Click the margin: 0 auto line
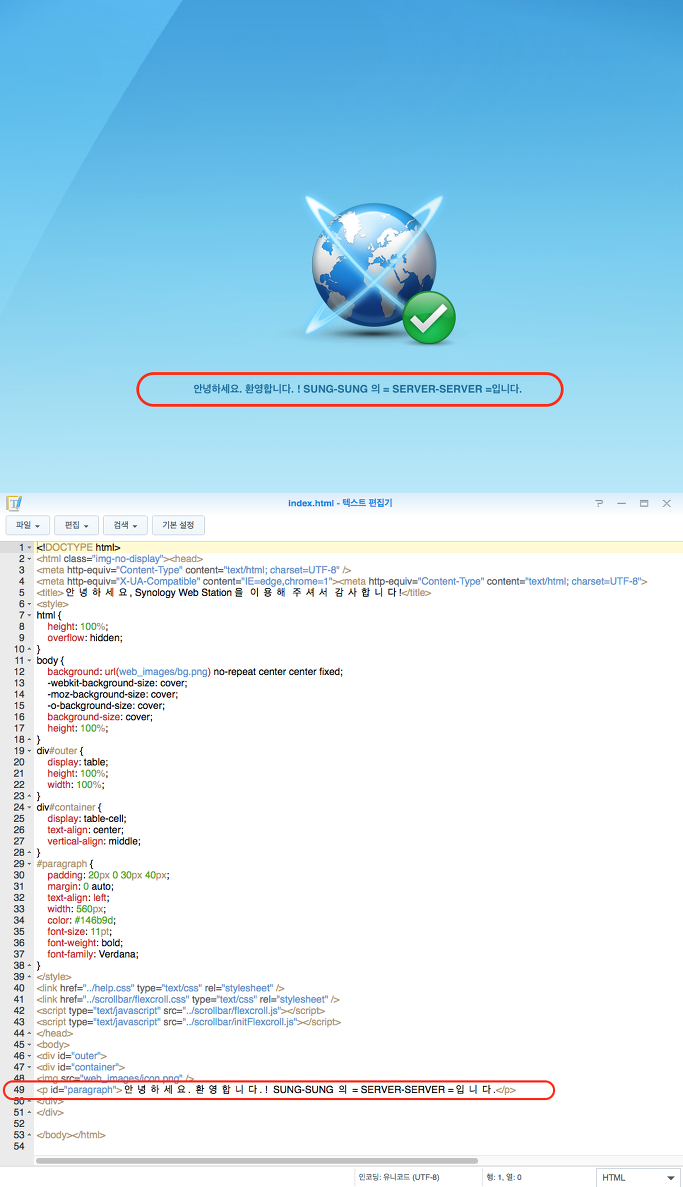683x1187 pixels. [80, 886]
